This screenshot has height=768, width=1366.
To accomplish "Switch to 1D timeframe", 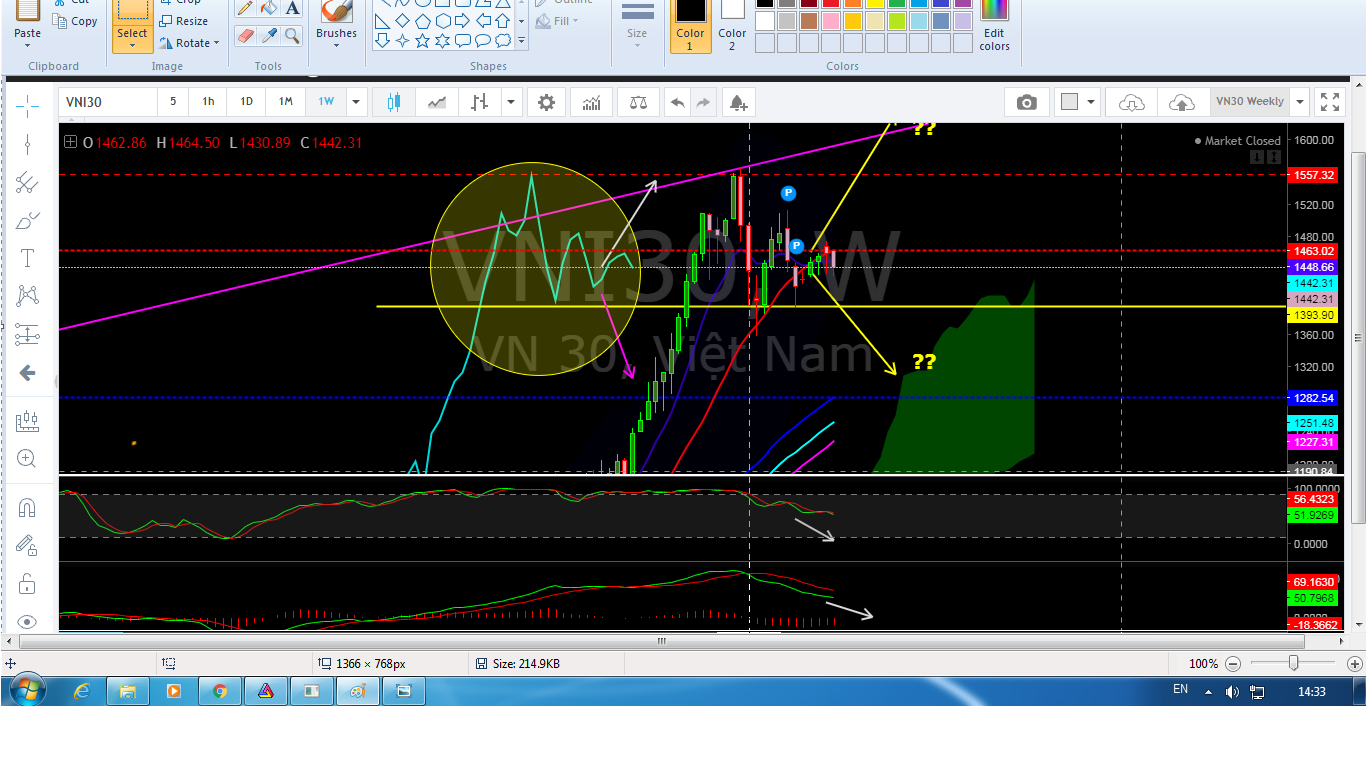I will (x=246, y=102).
